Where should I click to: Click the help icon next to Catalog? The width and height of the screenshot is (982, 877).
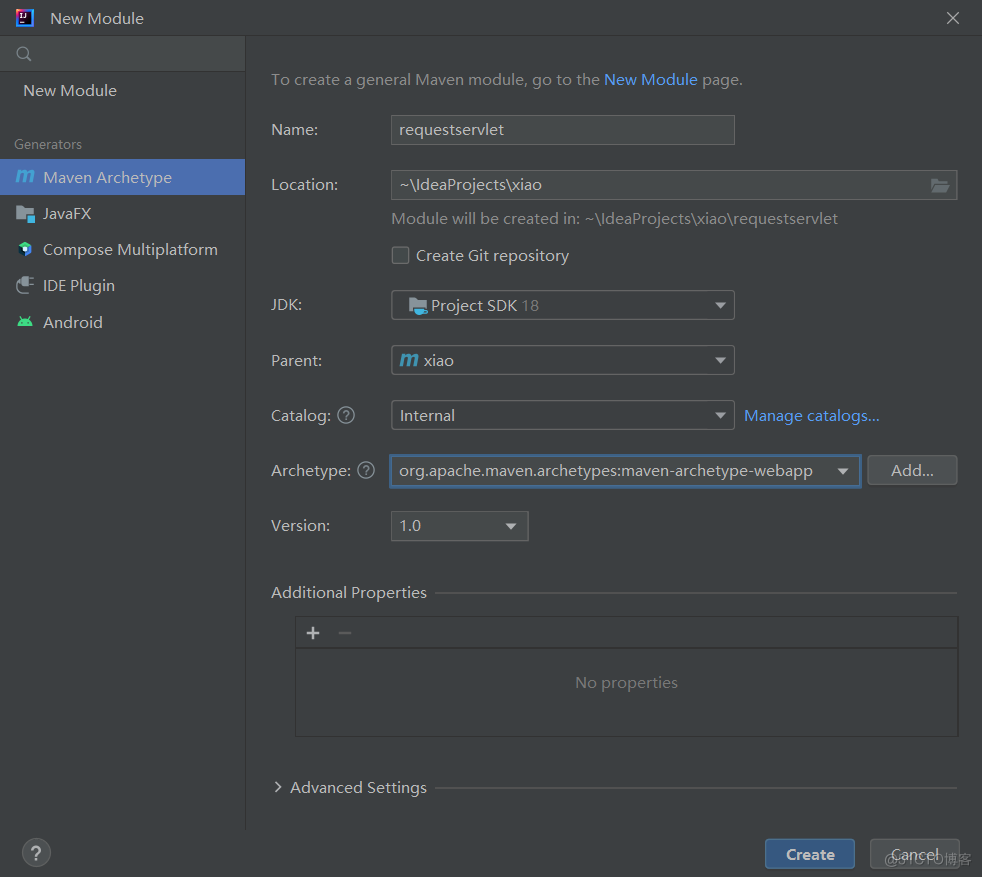pyautogui.click(x=346, y=415)
